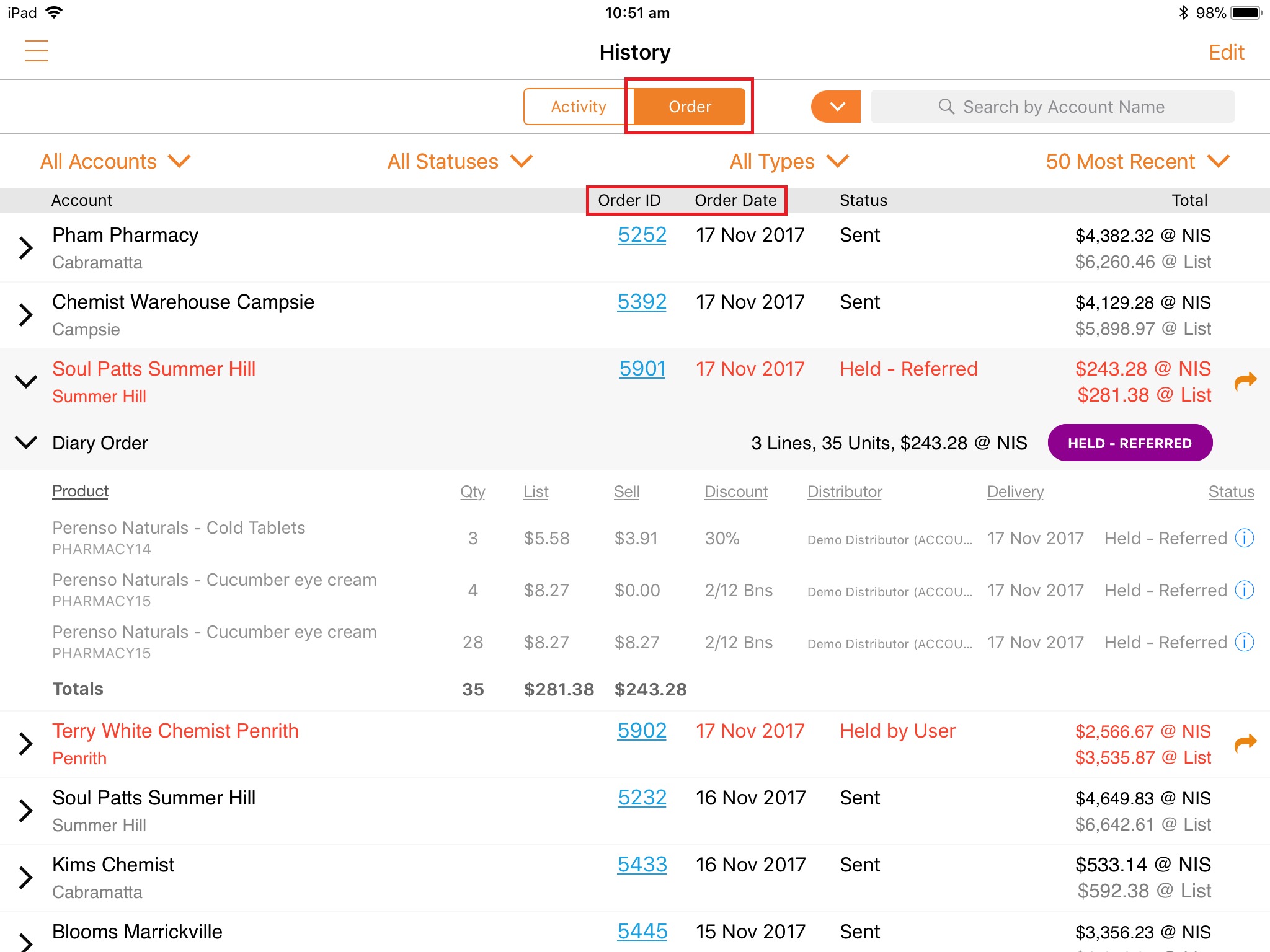The image size is (1270, 952).
Task: Open order ID 5252 link
Action: pyautogui.click(x=642, y=235)
